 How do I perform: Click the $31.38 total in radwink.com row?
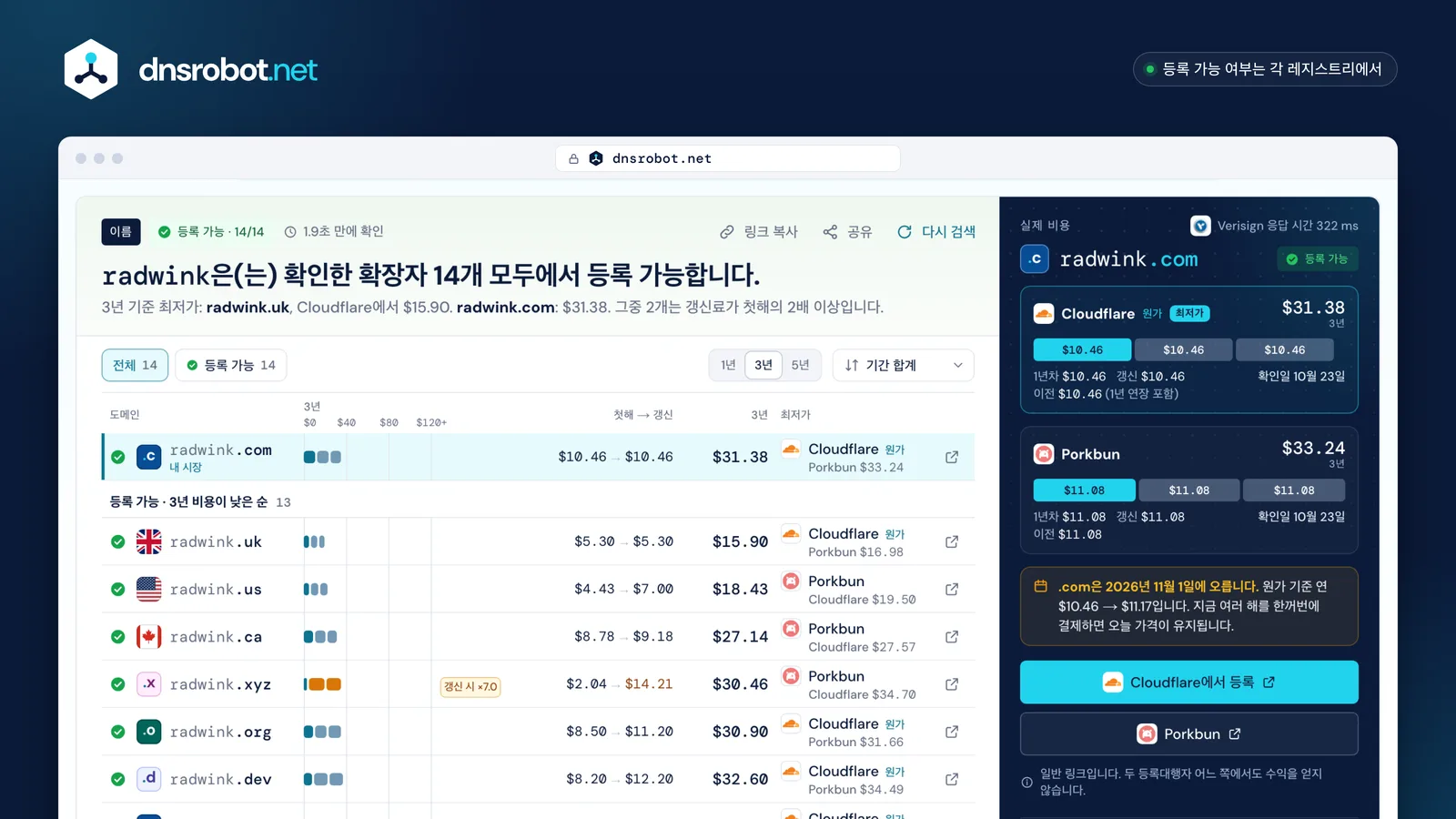click(740, 458)
